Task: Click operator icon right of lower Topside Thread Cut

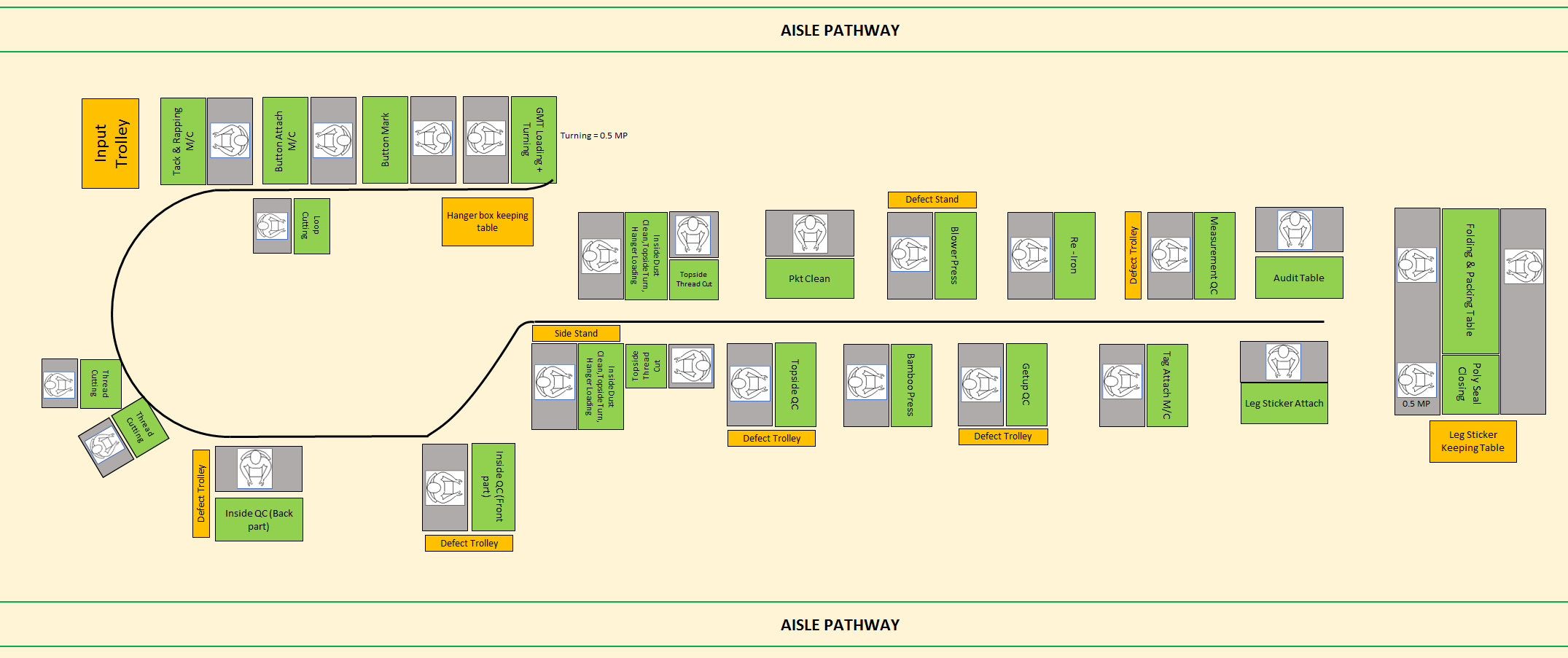Action: 692,365
